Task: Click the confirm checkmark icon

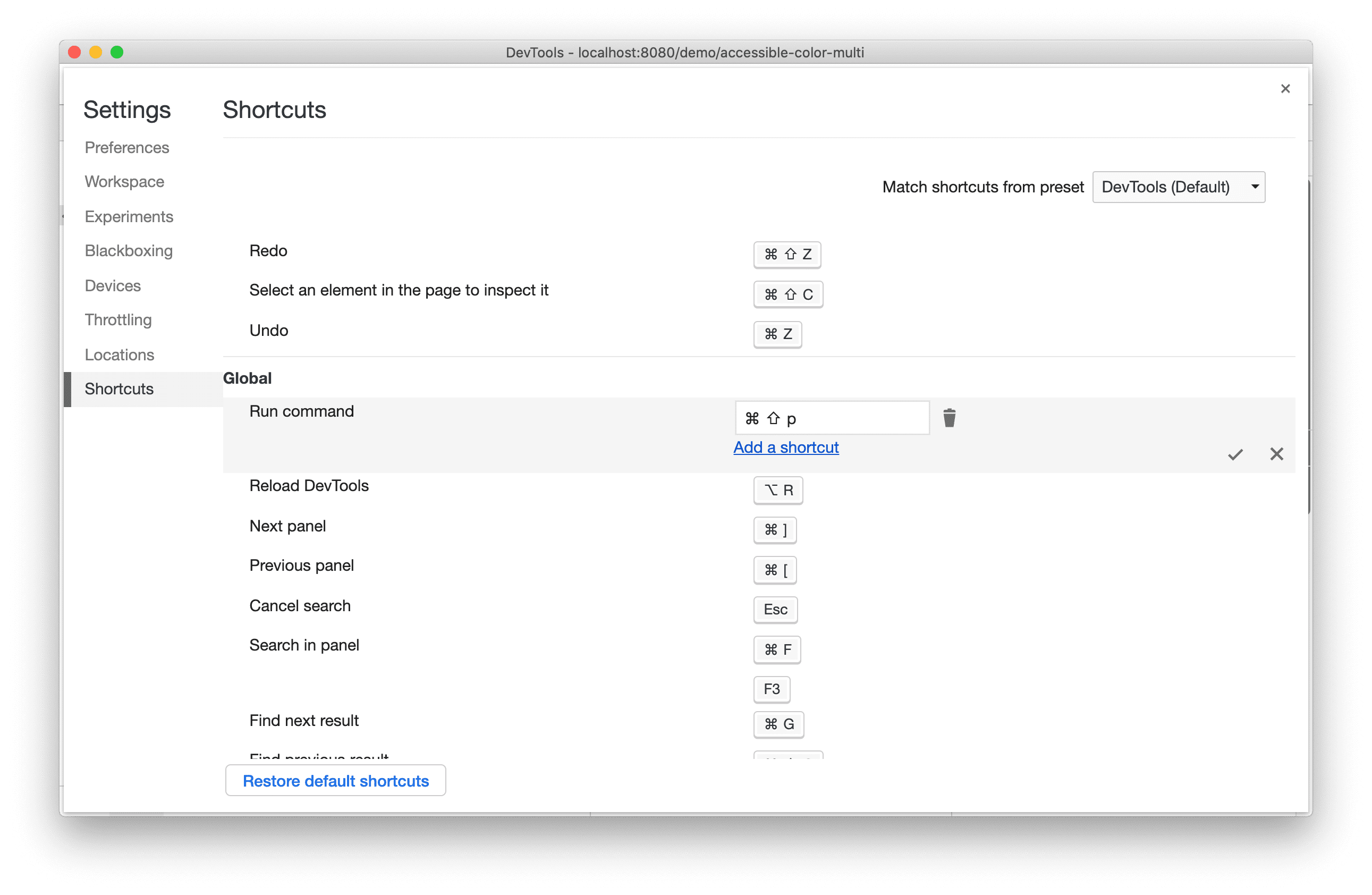Action: (x=1235, y=453)
